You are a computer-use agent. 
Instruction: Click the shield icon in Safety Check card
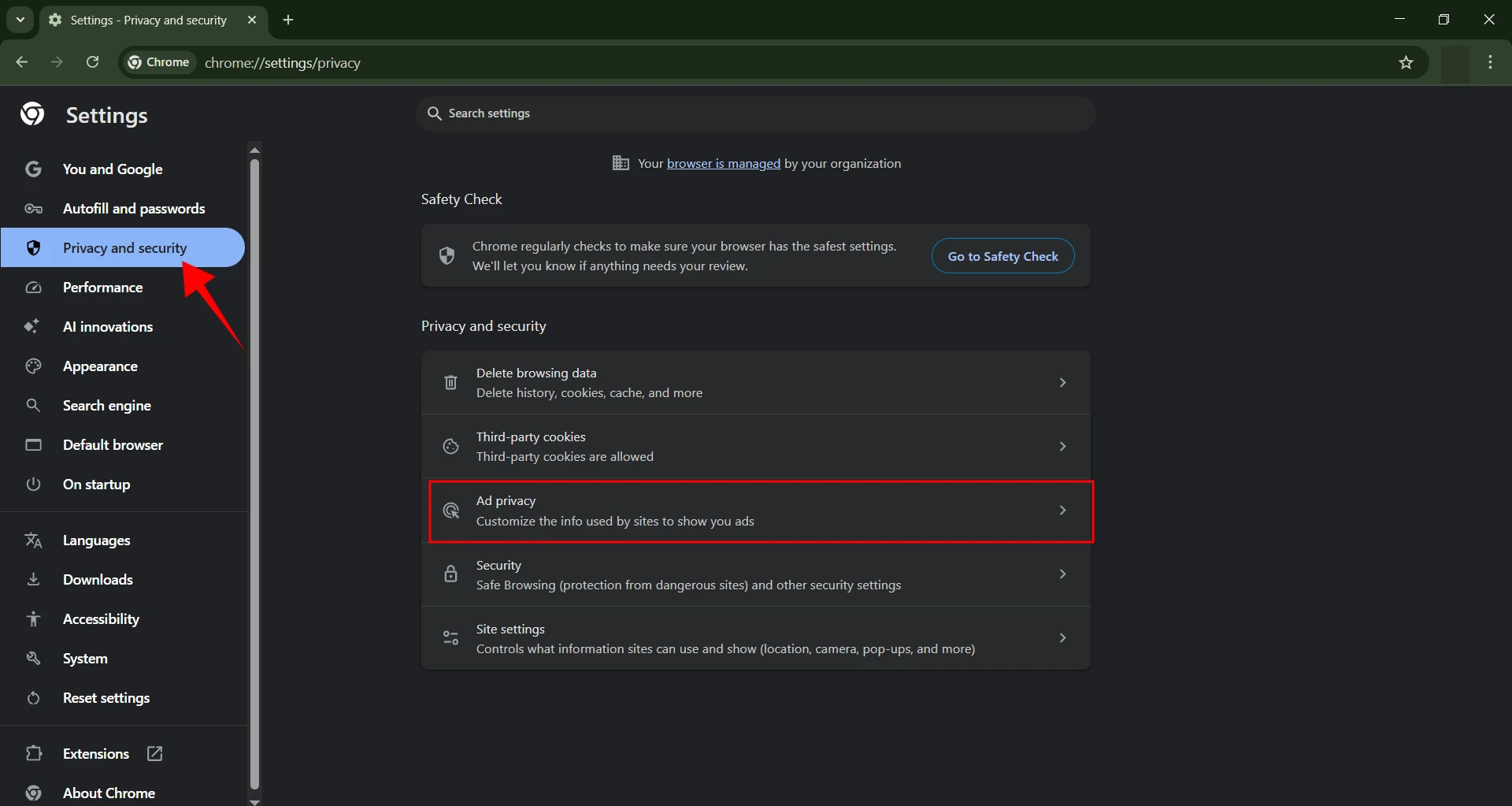(447, 256)
